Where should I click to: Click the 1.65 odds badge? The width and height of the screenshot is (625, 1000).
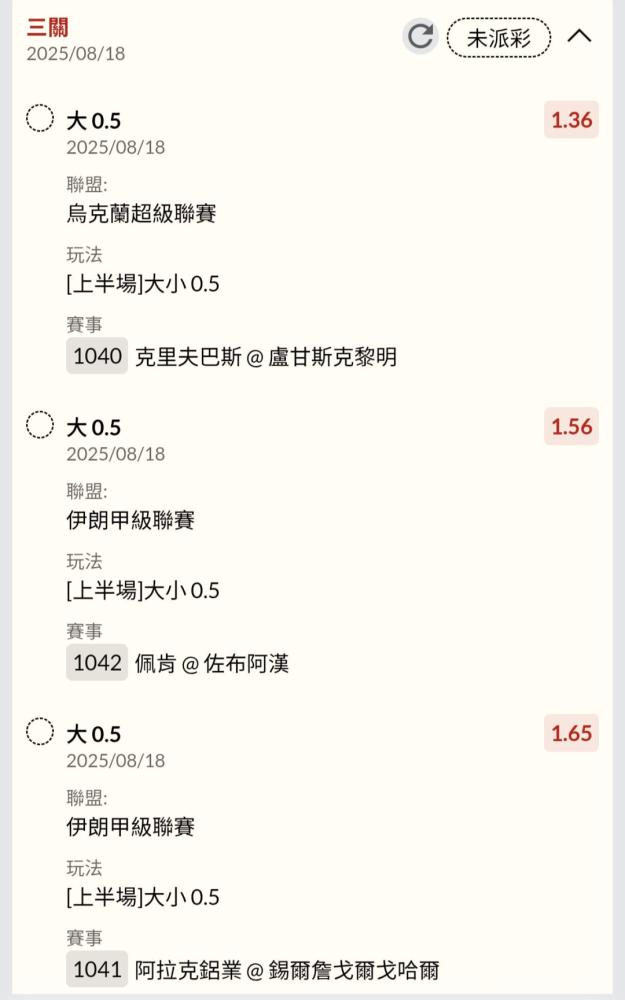pos(571,733)
